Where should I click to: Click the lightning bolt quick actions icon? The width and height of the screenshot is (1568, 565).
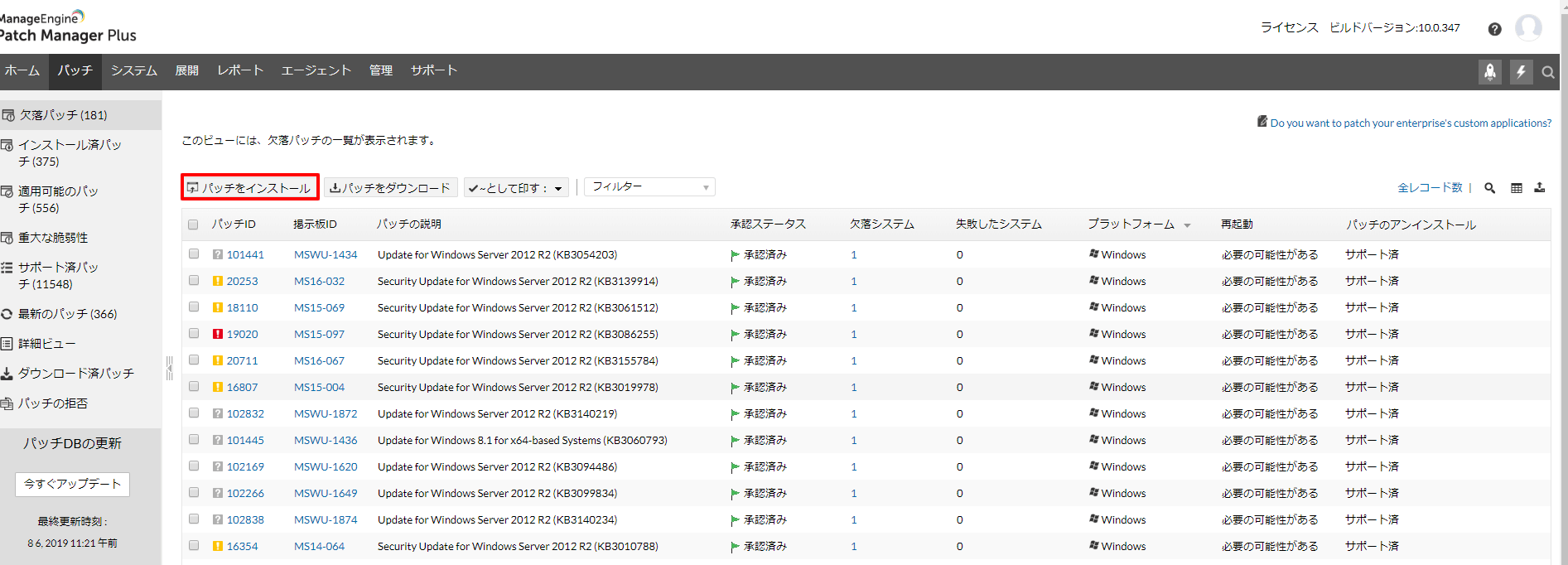click(1520, 72)
